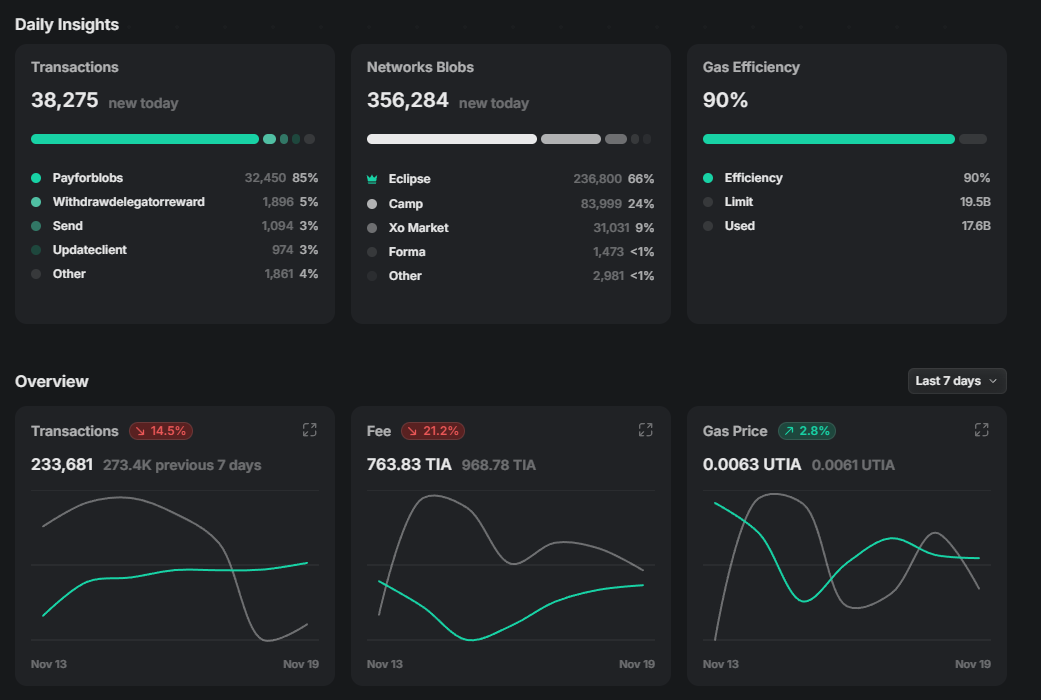Click the white Eclipse segment of the blobs bar
1041x700 pixels.
451,139
